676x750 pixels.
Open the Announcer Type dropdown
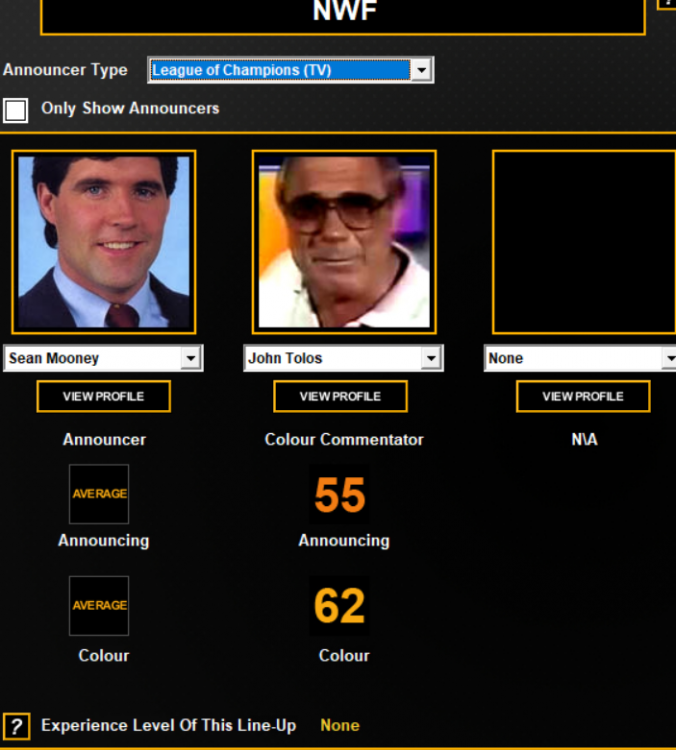pos(421,70)
